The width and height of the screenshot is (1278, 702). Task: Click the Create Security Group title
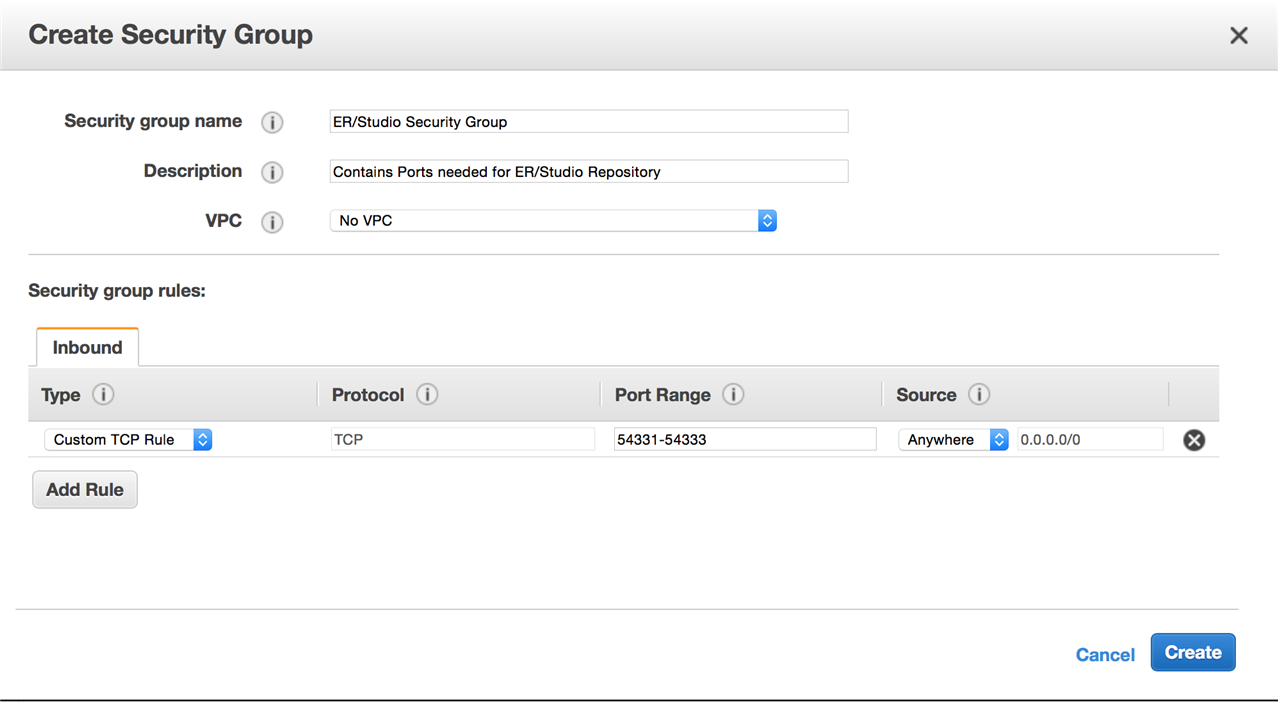pyautogui.click(x=171, y=35)
